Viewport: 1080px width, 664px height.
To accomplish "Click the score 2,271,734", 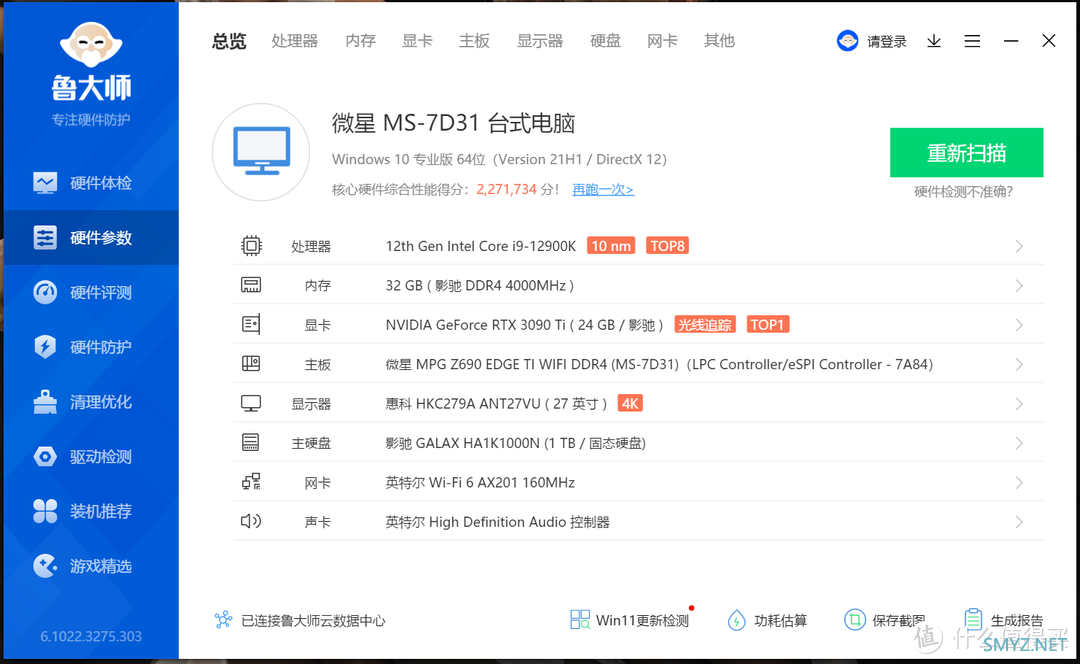I will [506, 189].
